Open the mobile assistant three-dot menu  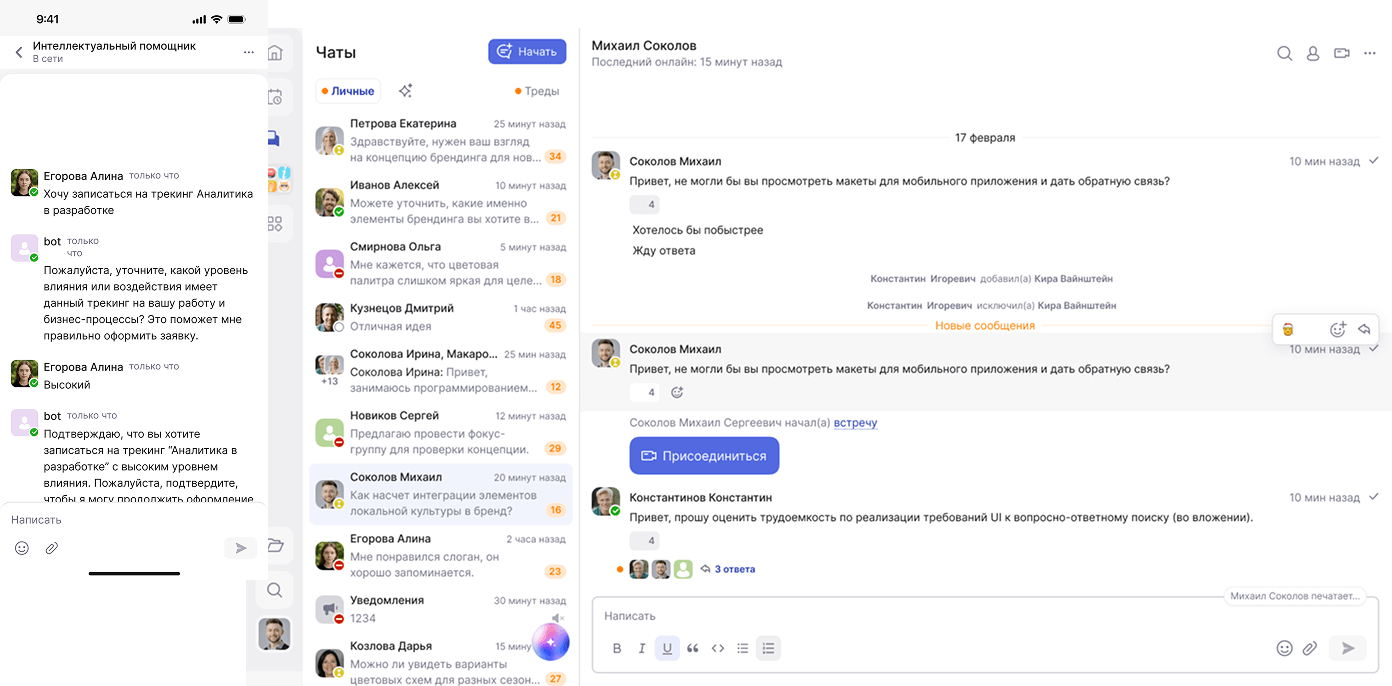tap(249, 52)
